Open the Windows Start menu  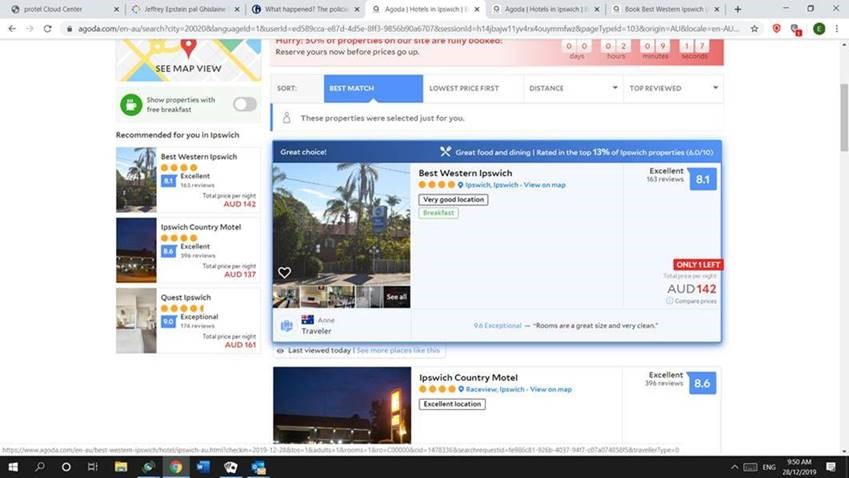pos(13,467)
